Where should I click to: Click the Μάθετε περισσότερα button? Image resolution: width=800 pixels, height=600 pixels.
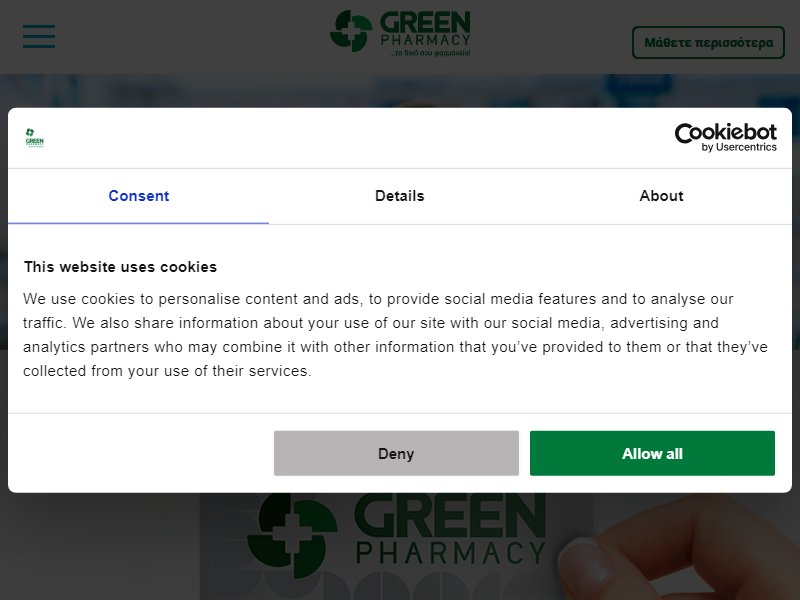click(708, 42)
